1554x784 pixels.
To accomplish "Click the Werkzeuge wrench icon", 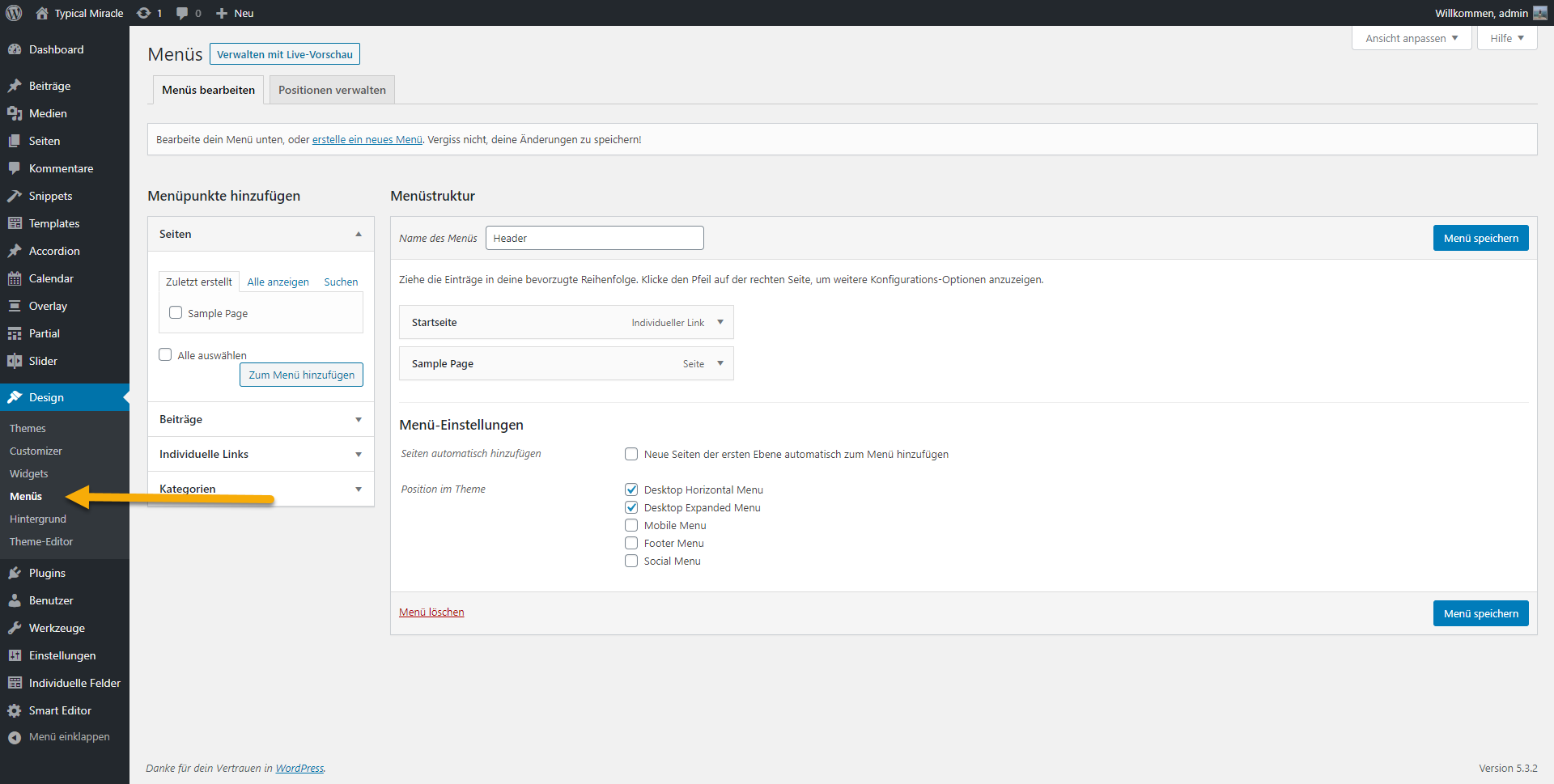I will click(x=15, y=628).
